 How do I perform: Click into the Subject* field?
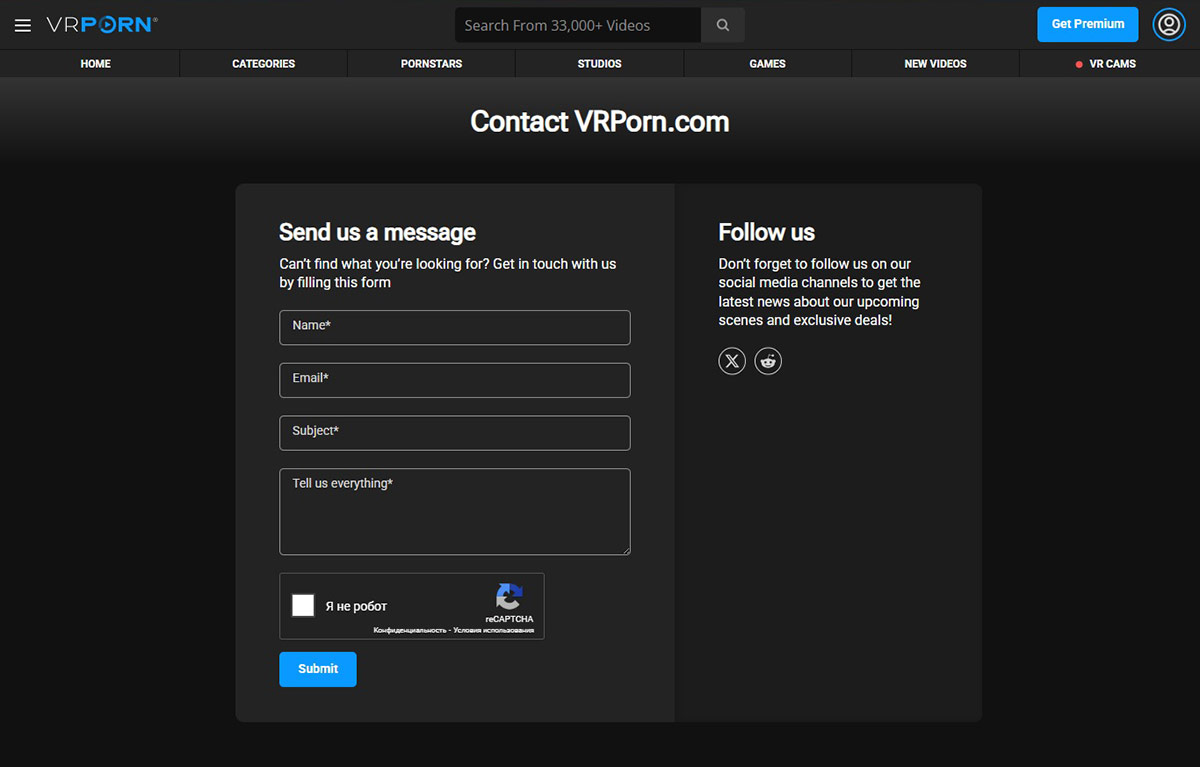pyautogui.click(x=455, y=433)
